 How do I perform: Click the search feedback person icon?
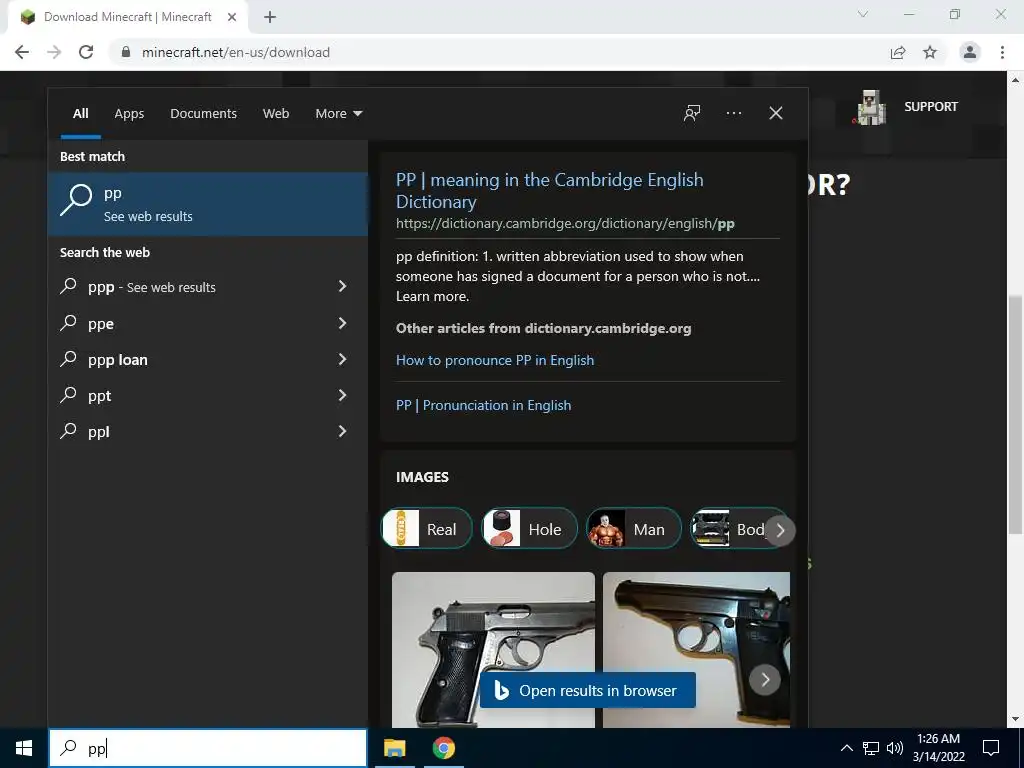tap(692, 113)
